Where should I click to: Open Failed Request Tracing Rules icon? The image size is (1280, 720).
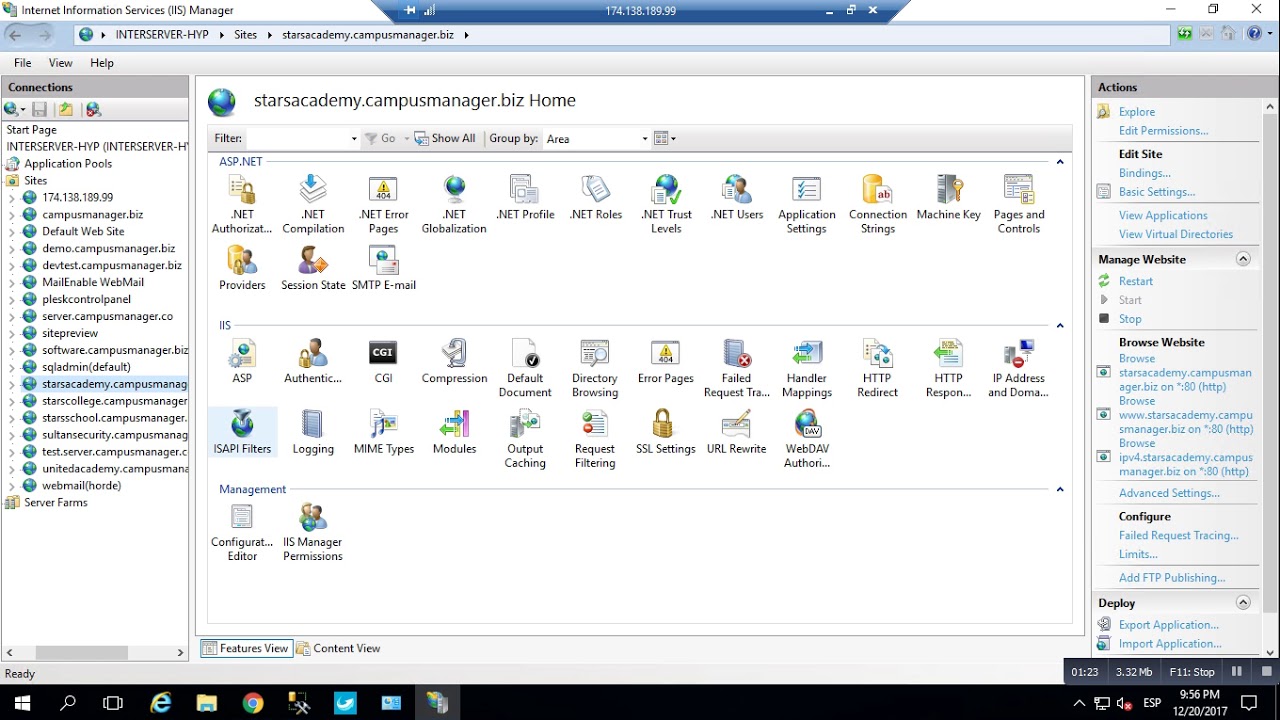pos(737,368)
